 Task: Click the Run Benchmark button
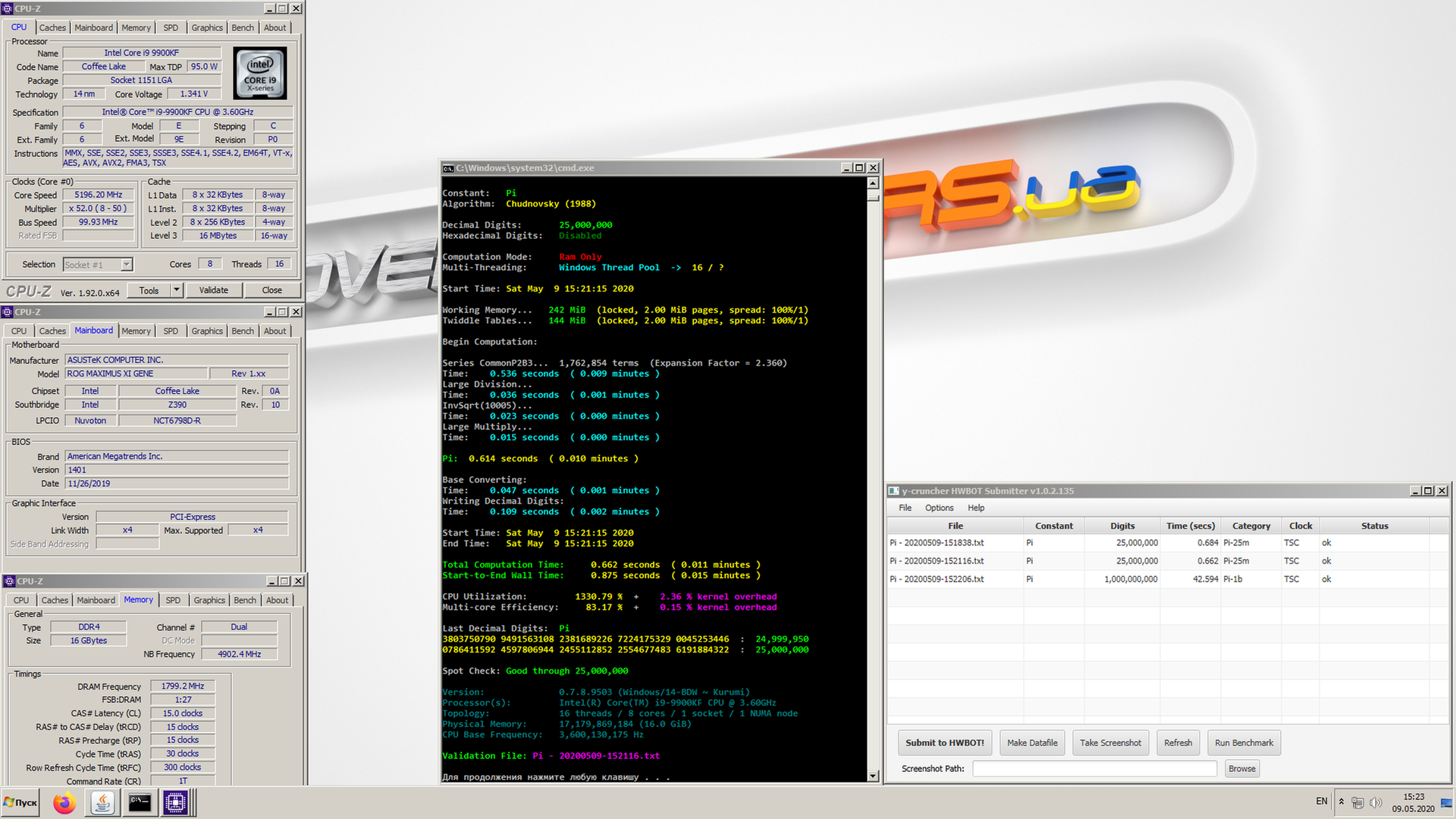pyautogui.click(x=1244, y=742)
